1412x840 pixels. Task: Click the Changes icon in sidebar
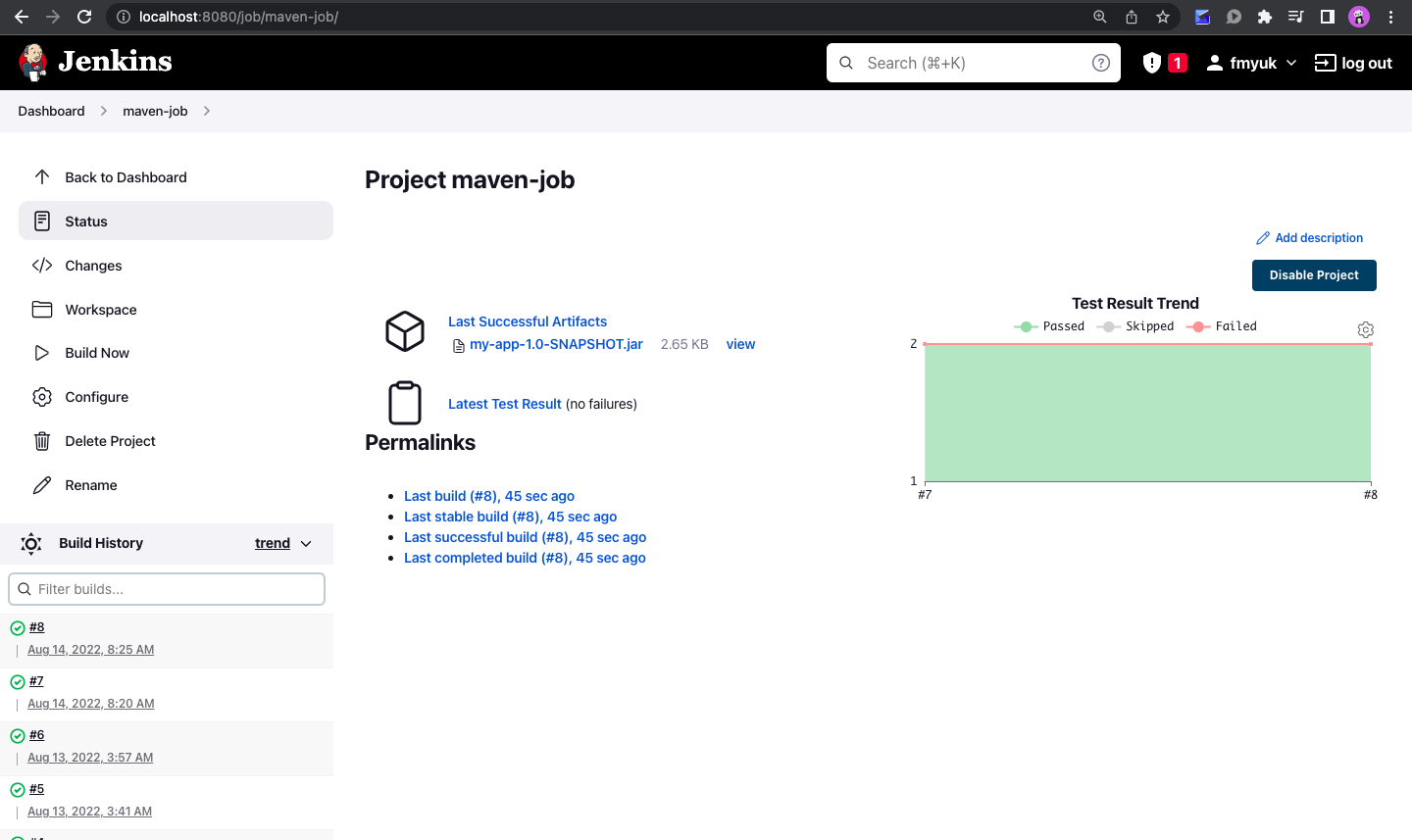(x=41, y=265)
